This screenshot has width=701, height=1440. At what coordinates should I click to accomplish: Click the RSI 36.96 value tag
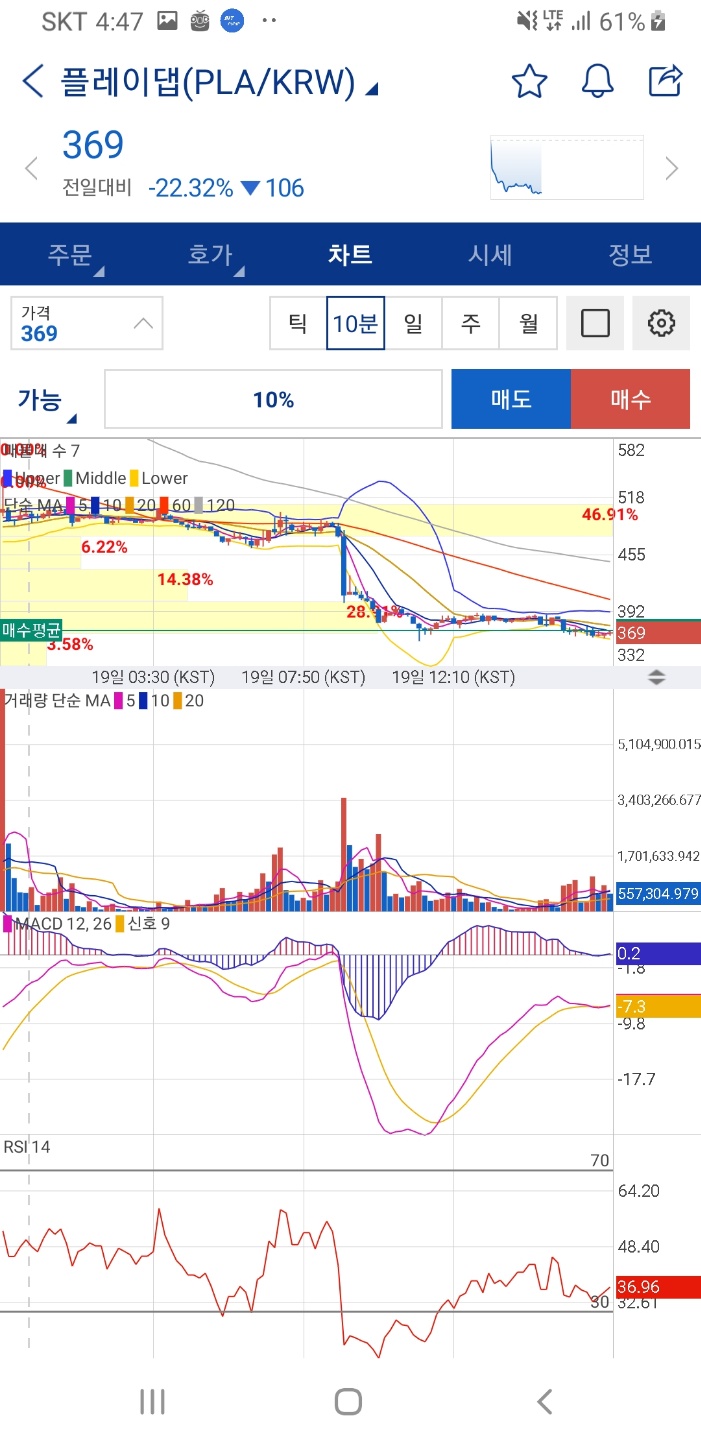point(657,1286)
